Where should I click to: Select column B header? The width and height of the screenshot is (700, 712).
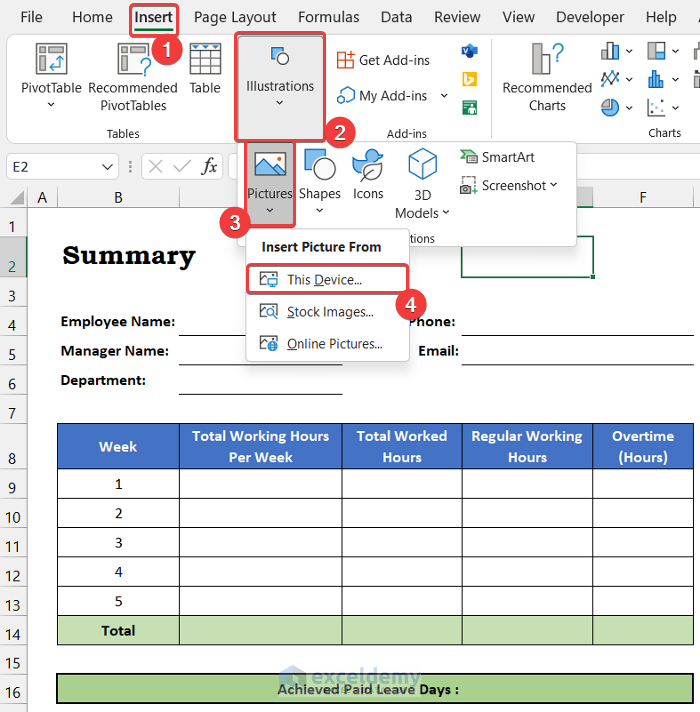[118, 198]
